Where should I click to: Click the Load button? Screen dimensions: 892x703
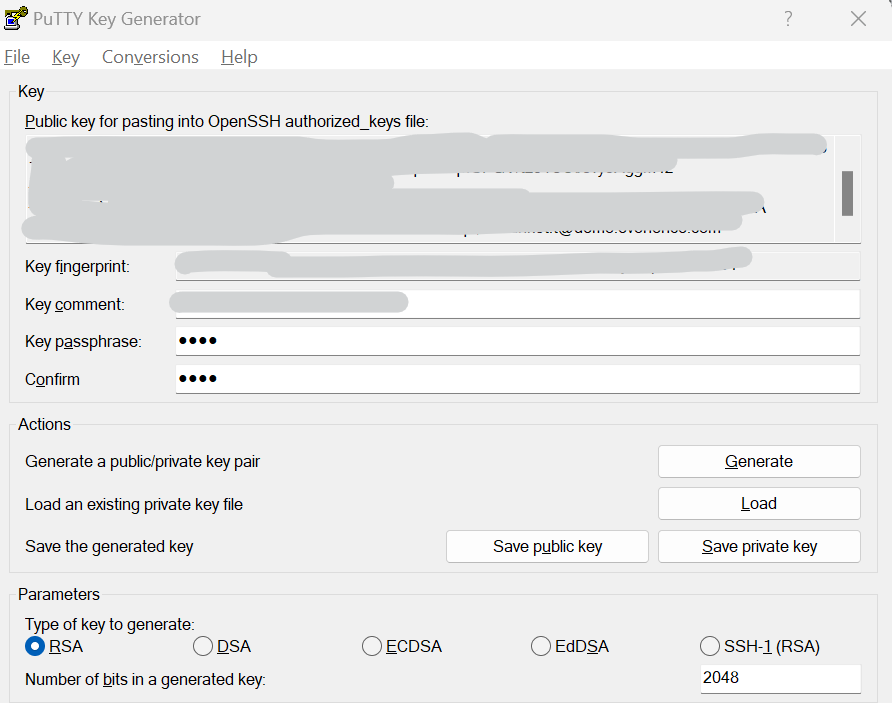coord(758,503)
